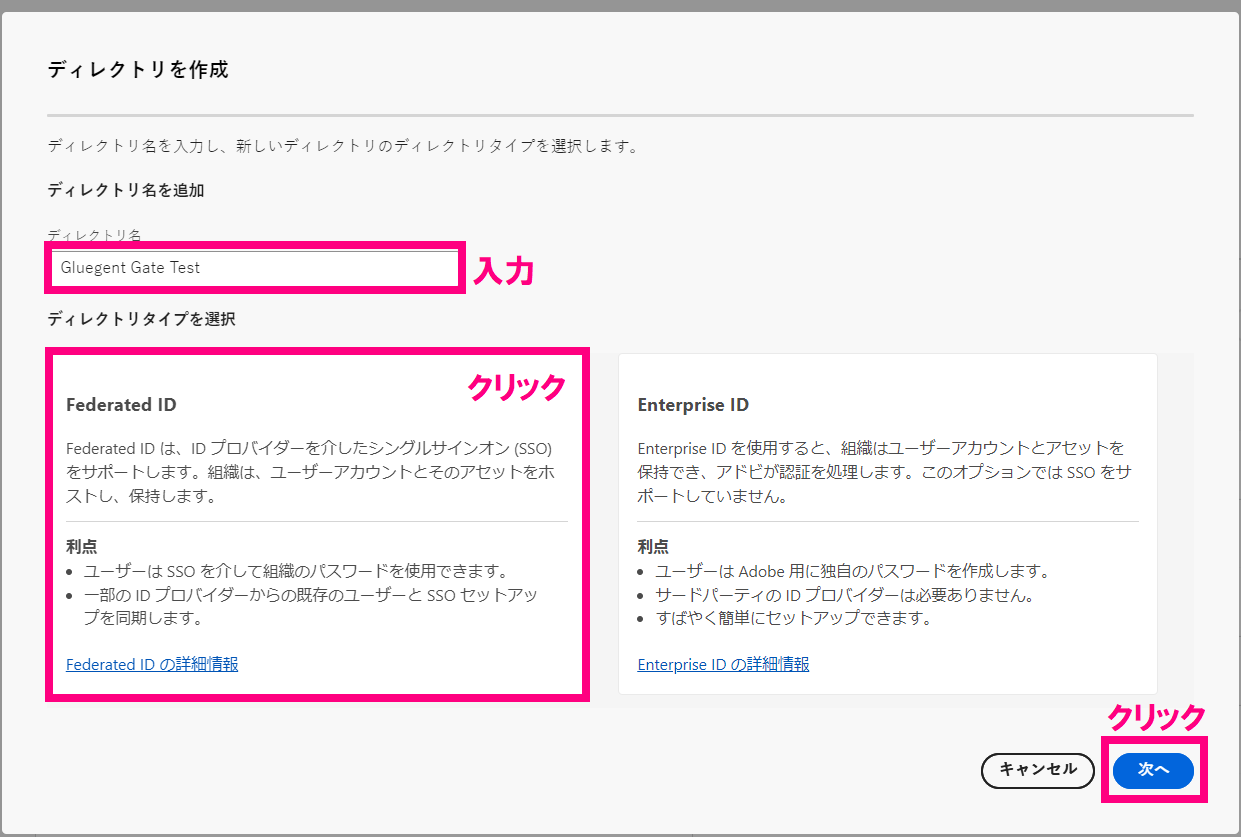The height and width of the screenshot is (837, 1241).
Task: Click the Enterprise ID card heading
Action: [693, 405]
